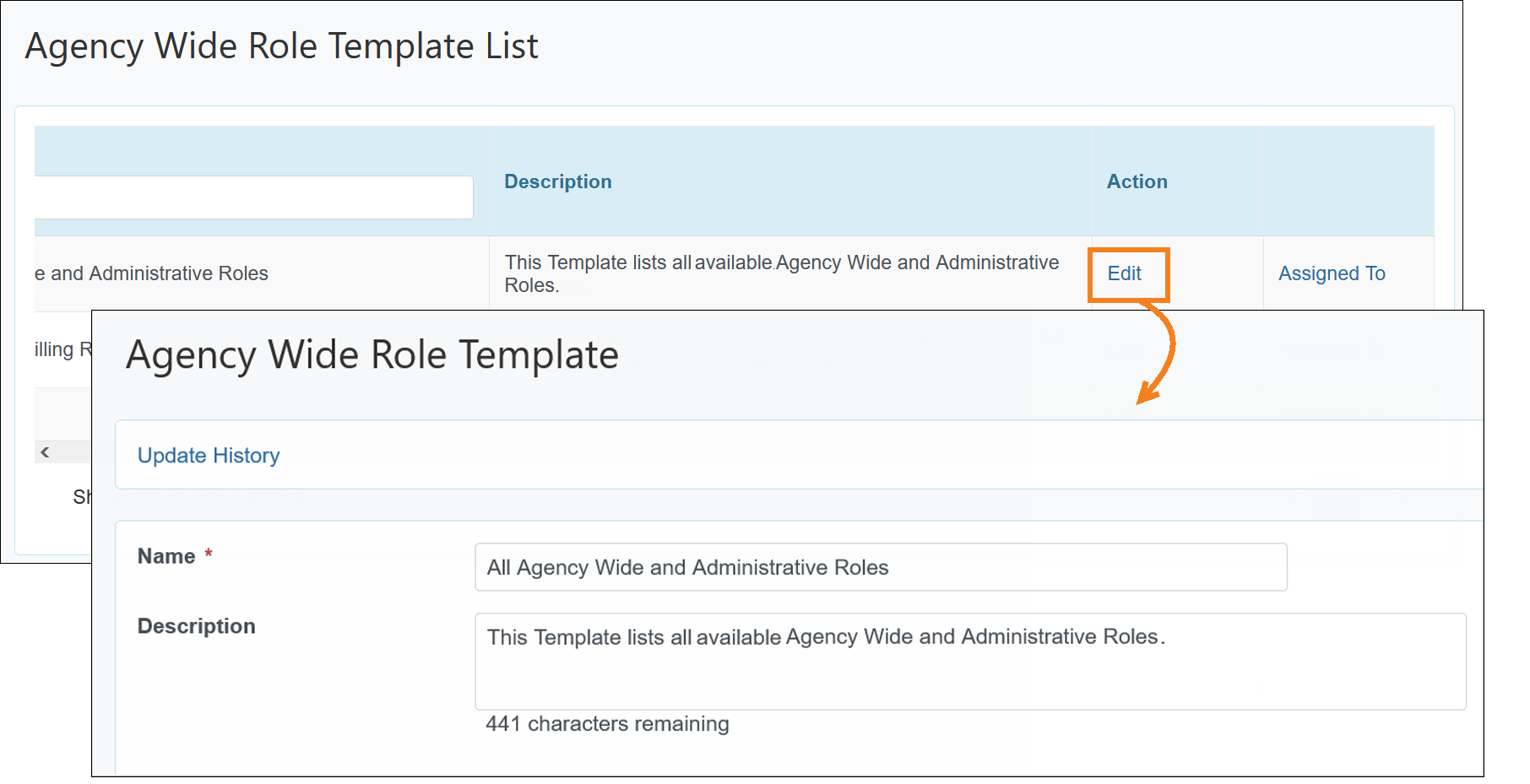Click the Description column header

(x=558, y=181)
